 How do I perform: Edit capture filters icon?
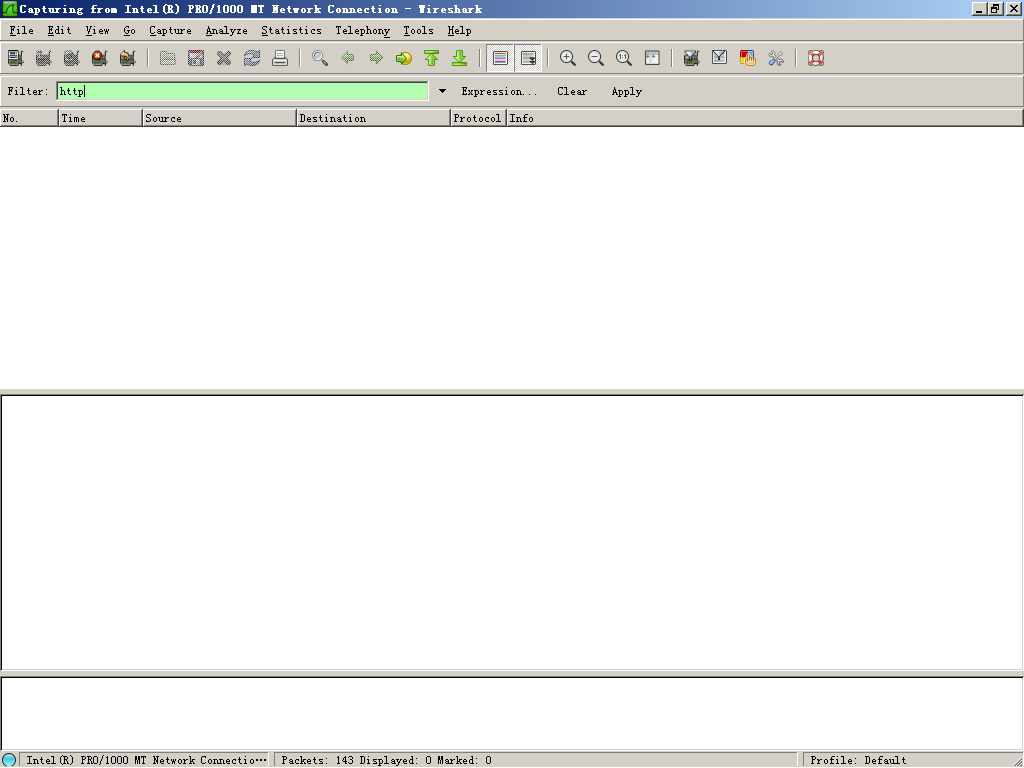[692, 58]
